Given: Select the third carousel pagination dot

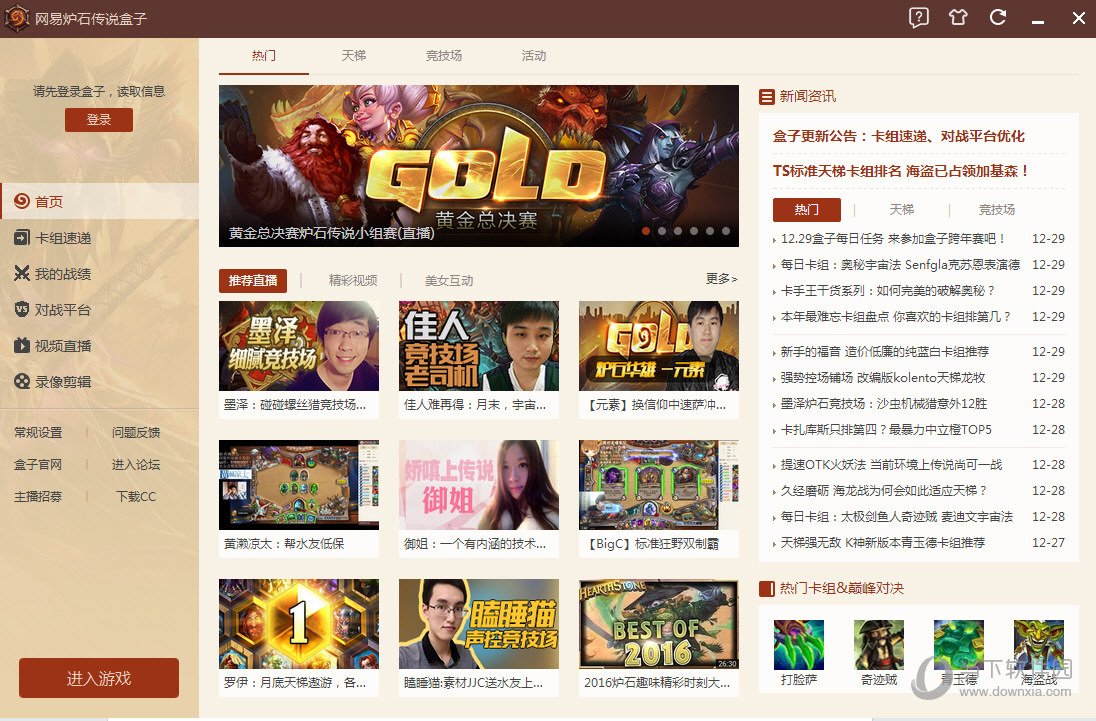Looking at the screenshot, I should point(677,230).
